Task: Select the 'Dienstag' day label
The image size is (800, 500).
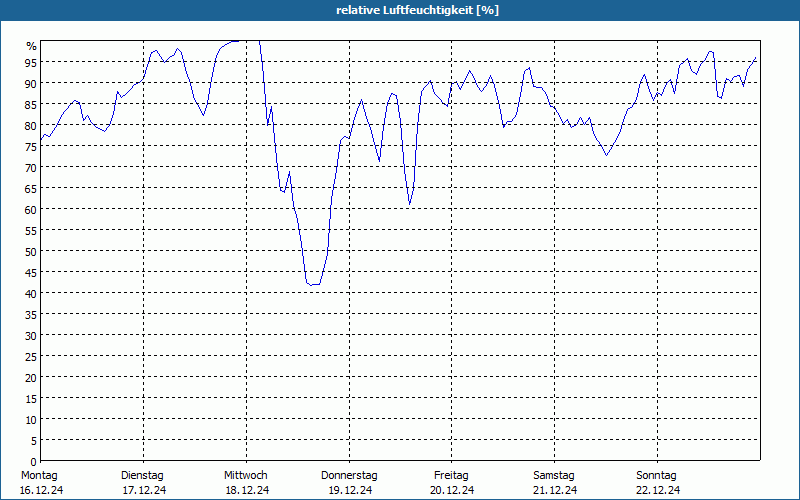Action: [x=142, y=475]
